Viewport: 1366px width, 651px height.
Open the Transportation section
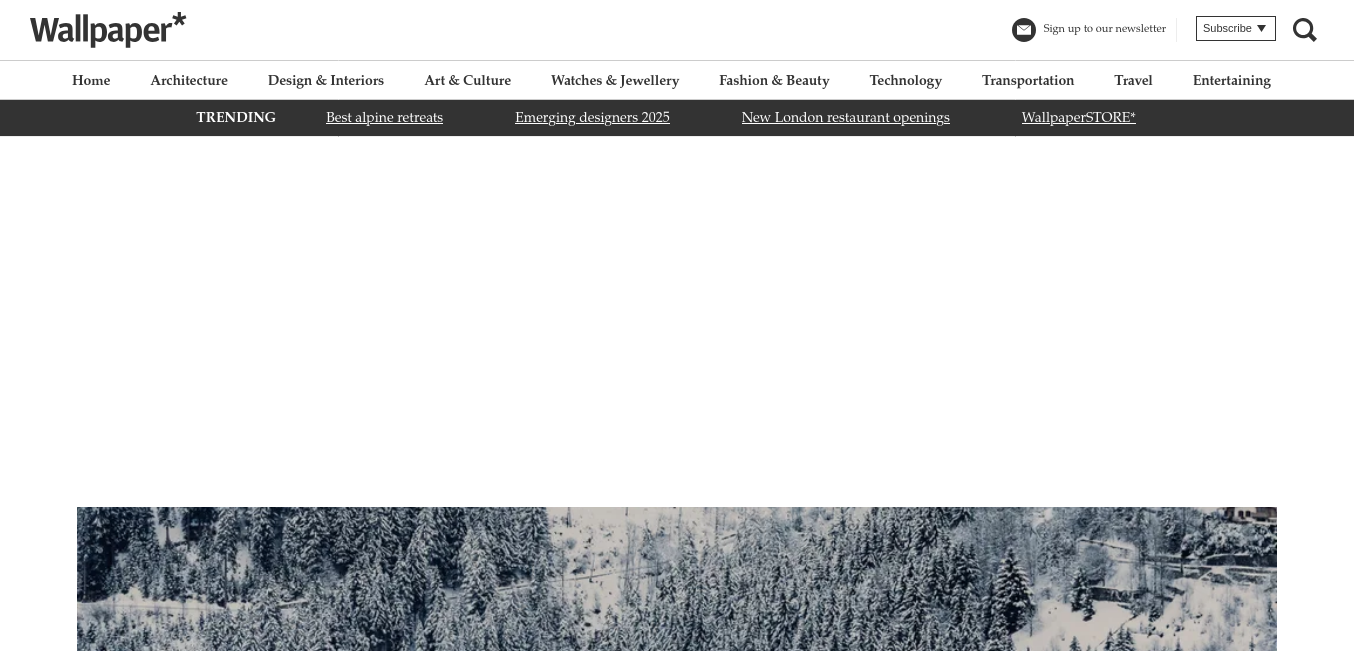click(x=1028, y=80)
